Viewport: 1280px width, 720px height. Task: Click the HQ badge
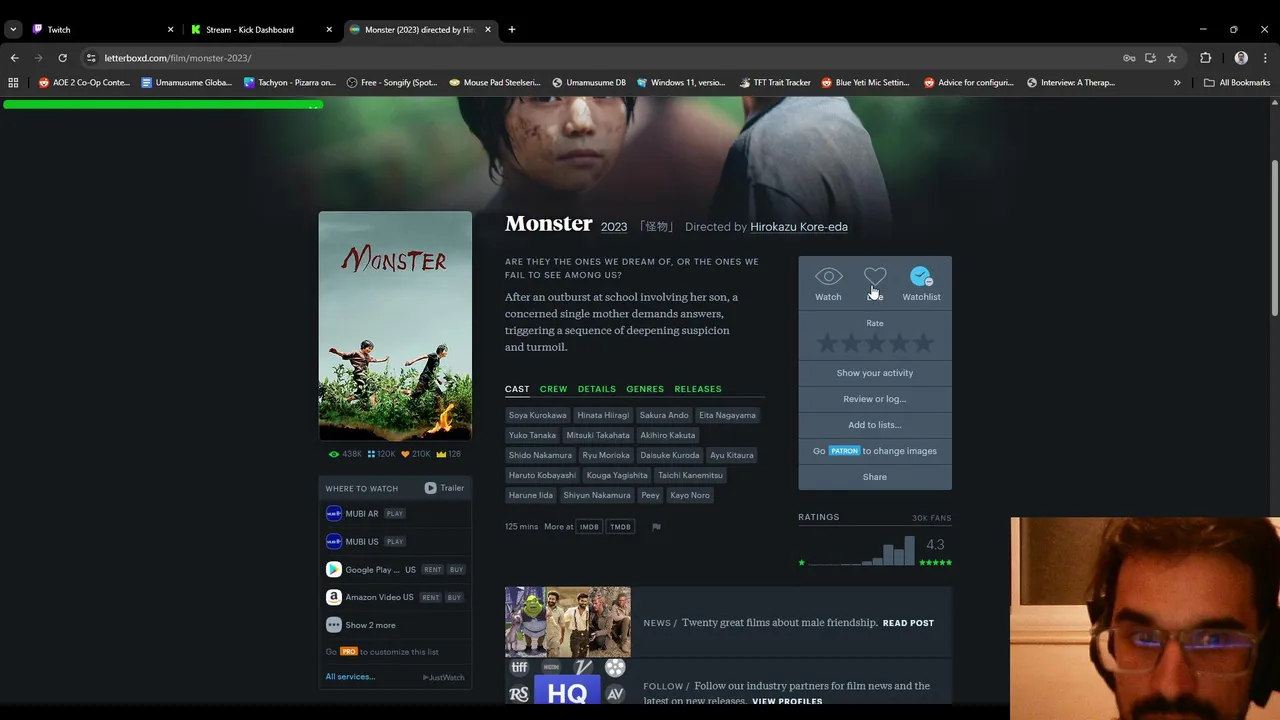coord(567,692)
